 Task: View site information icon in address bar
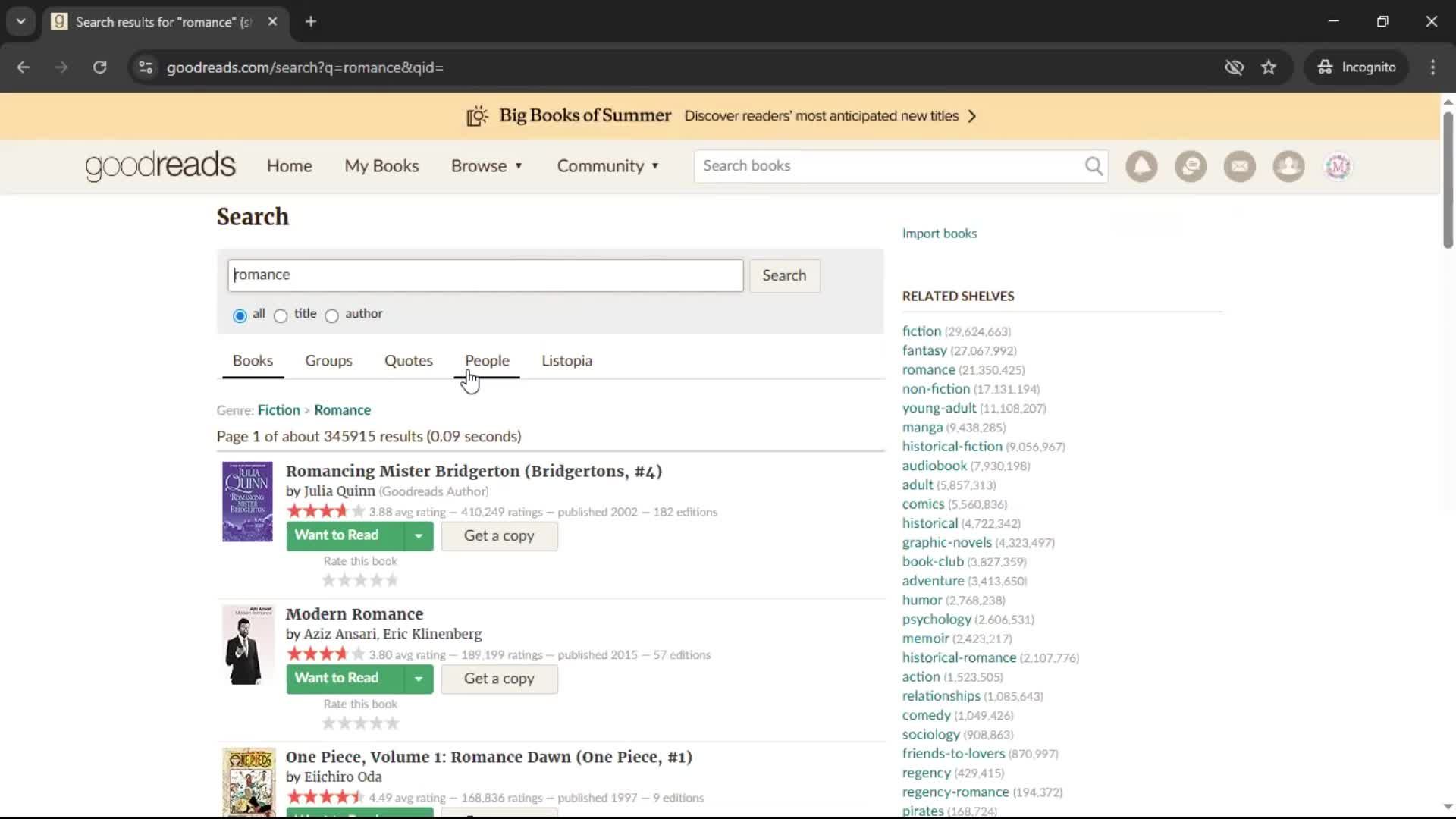click(146, 67)
